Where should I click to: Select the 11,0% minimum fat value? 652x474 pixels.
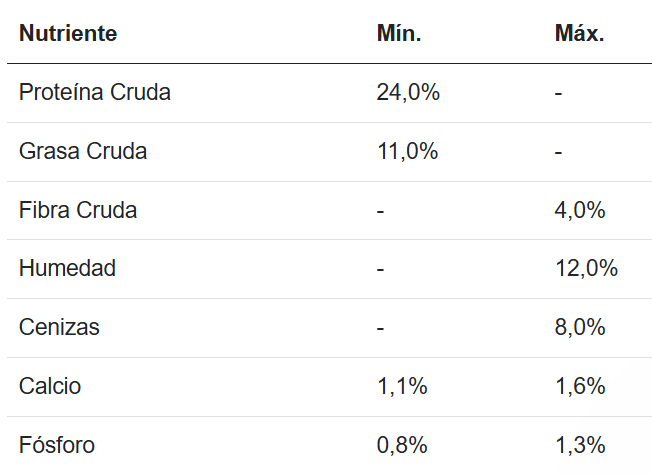click(x=407, y=152)
